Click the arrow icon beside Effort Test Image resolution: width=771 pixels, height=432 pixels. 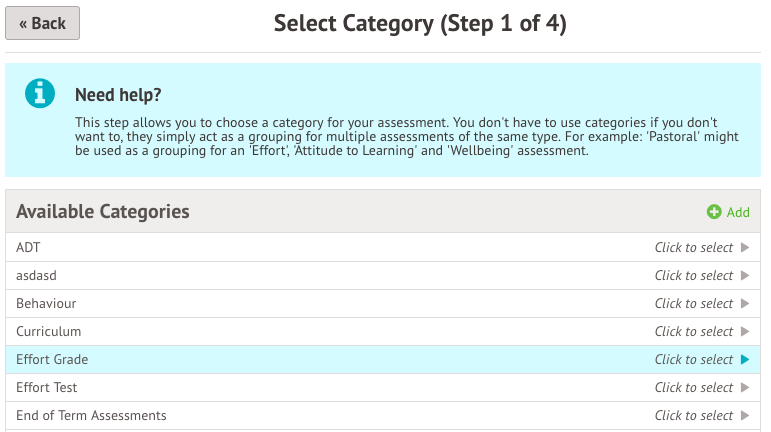pos(744,387)
